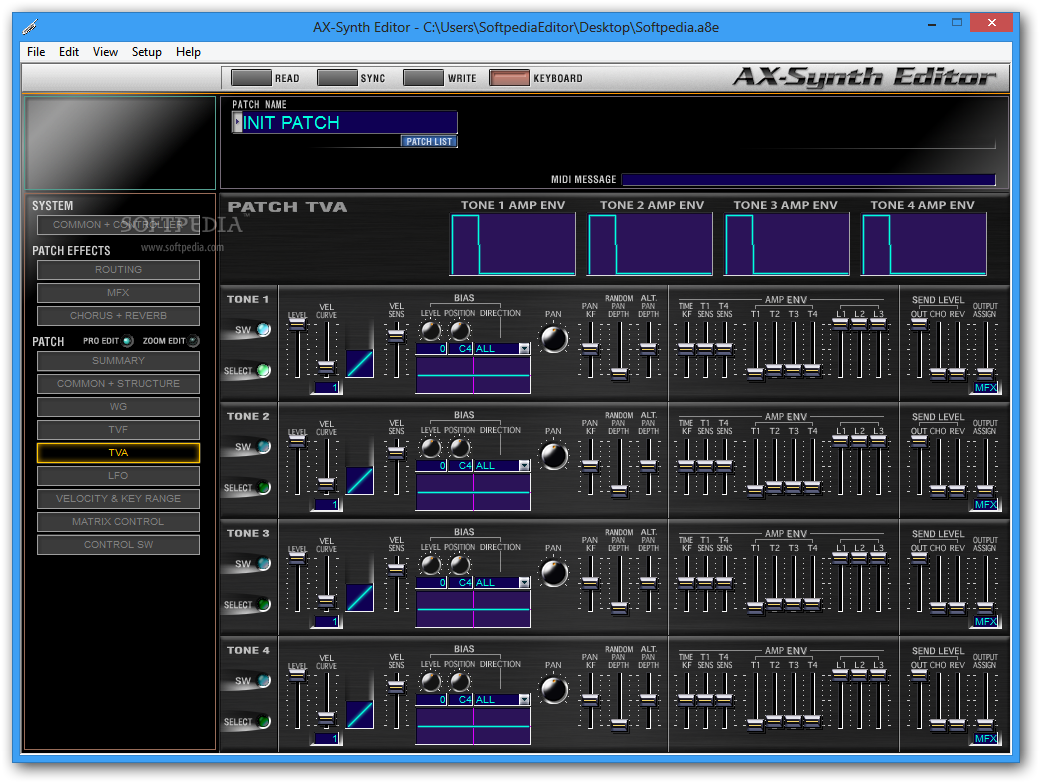Screen dimensions: 1040x783
Task: Open the COMMON + STRUCTURE page
Action: (118, 384)
